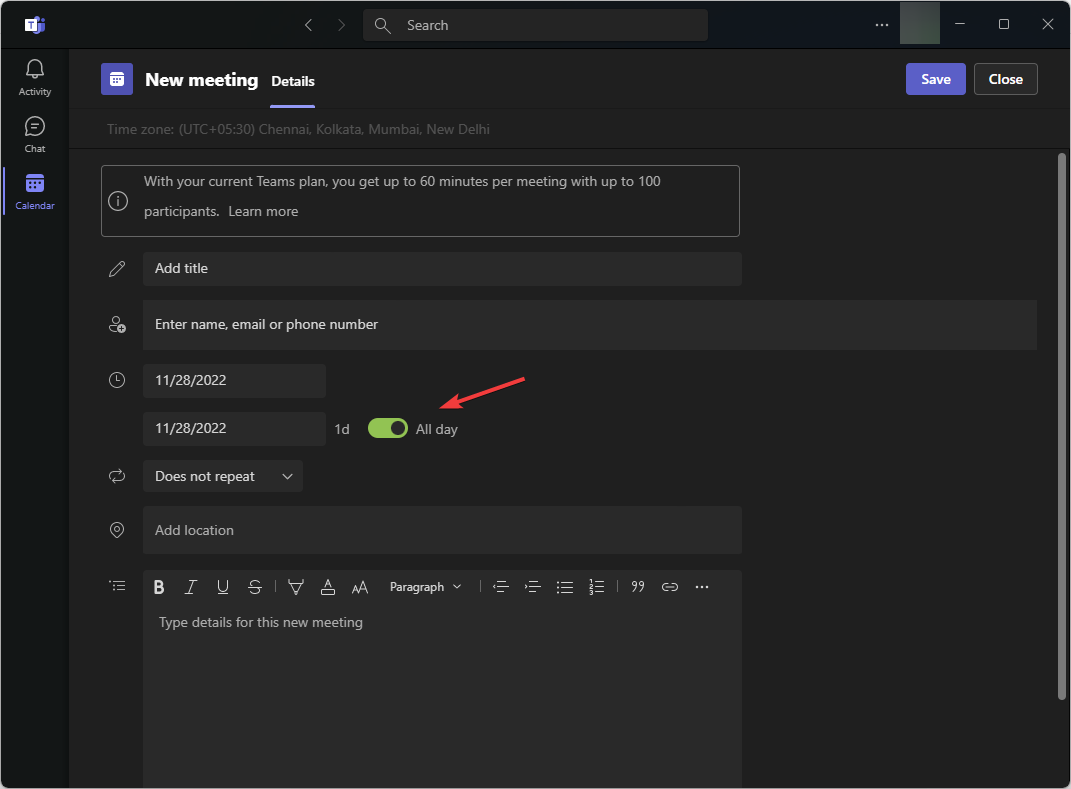Image resolution: width=1071 pixels, height=789 pixels.
Task: Click the add attendees person icon
Action: pos(117,324)
